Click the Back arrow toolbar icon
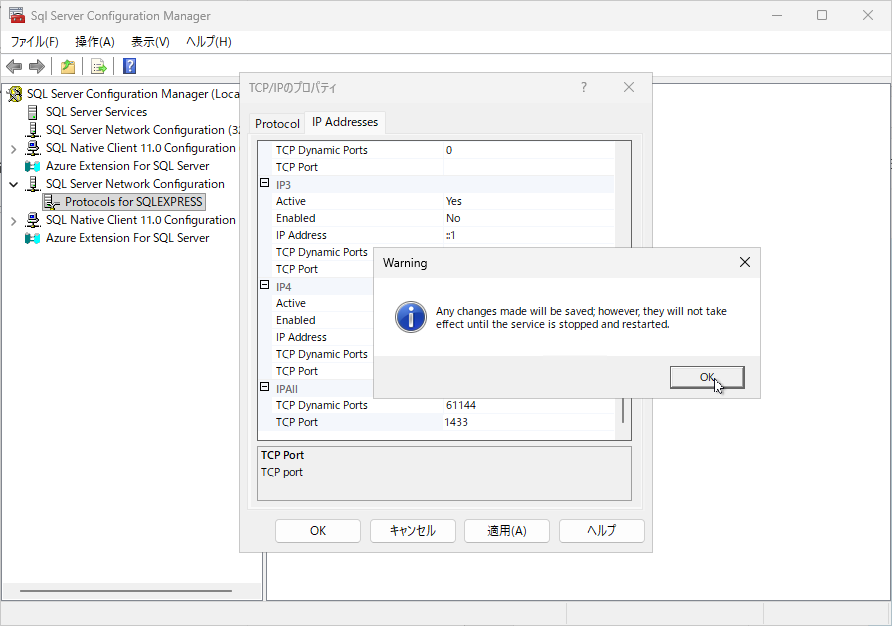This screenshot has width=892, height=626. 14,67
